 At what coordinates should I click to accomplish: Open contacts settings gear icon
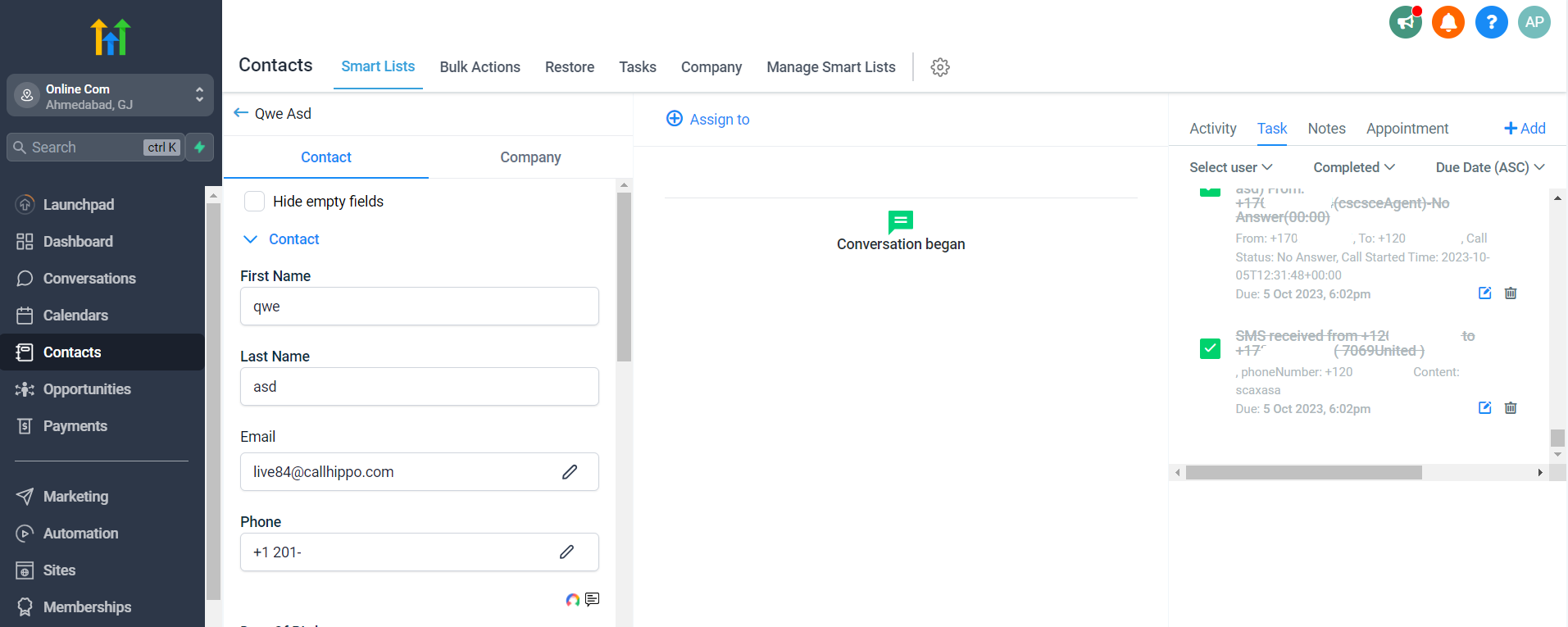[x=940, y=67]
